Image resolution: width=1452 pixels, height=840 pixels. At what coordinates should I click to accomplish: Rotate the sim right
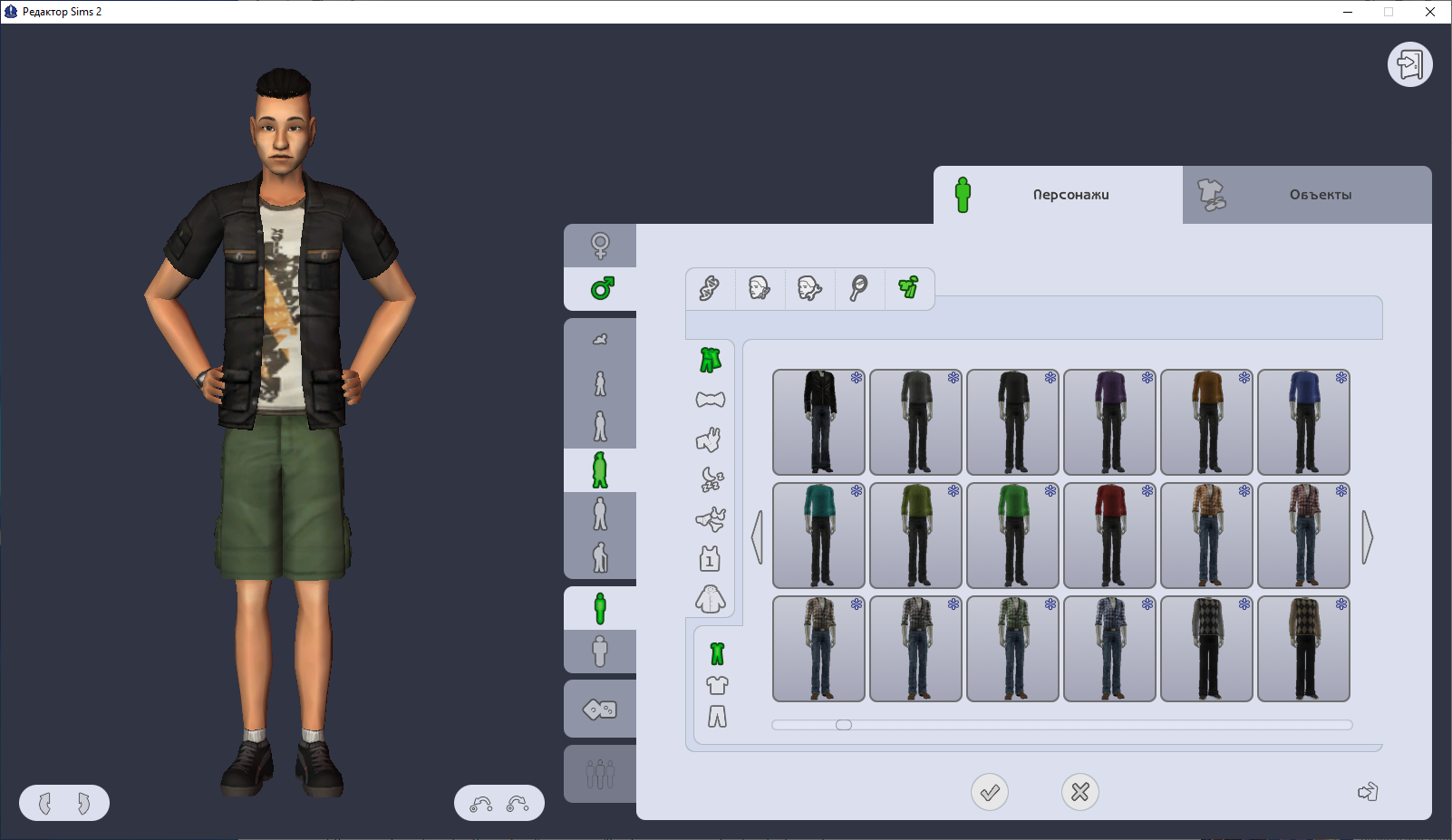[83, 803]
